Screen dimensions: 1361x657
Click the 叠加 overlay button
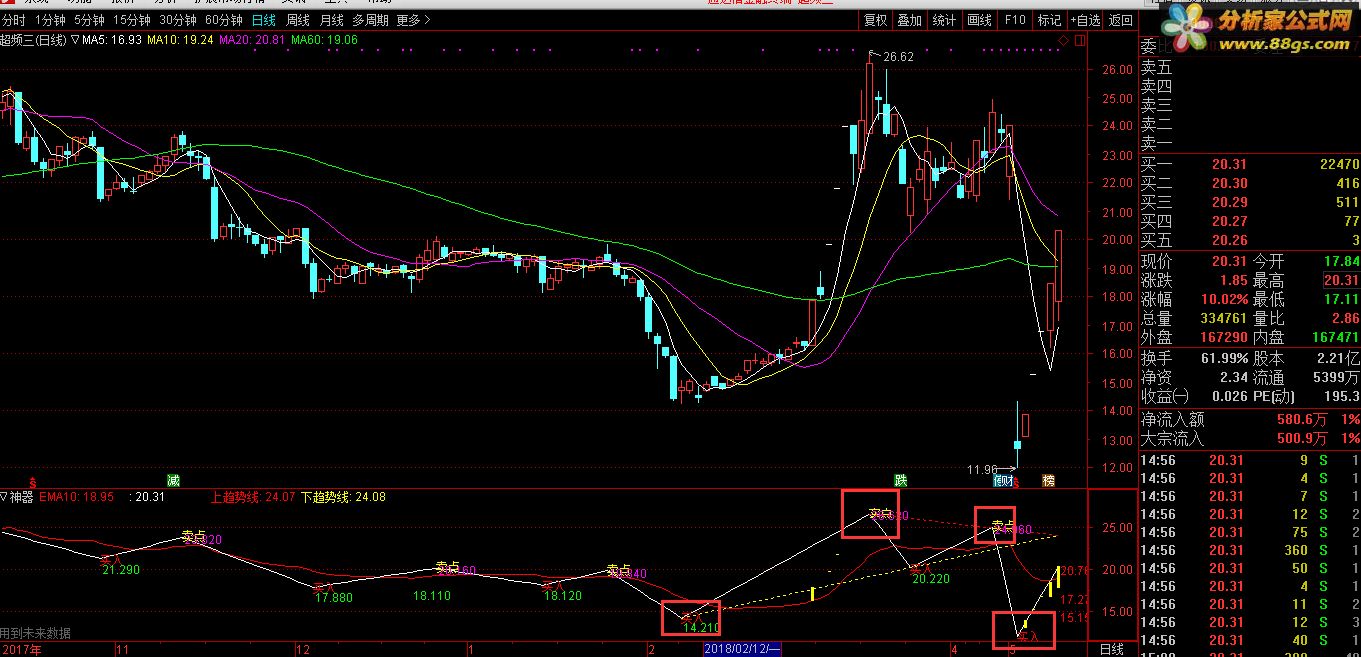(x=910, y=20)
